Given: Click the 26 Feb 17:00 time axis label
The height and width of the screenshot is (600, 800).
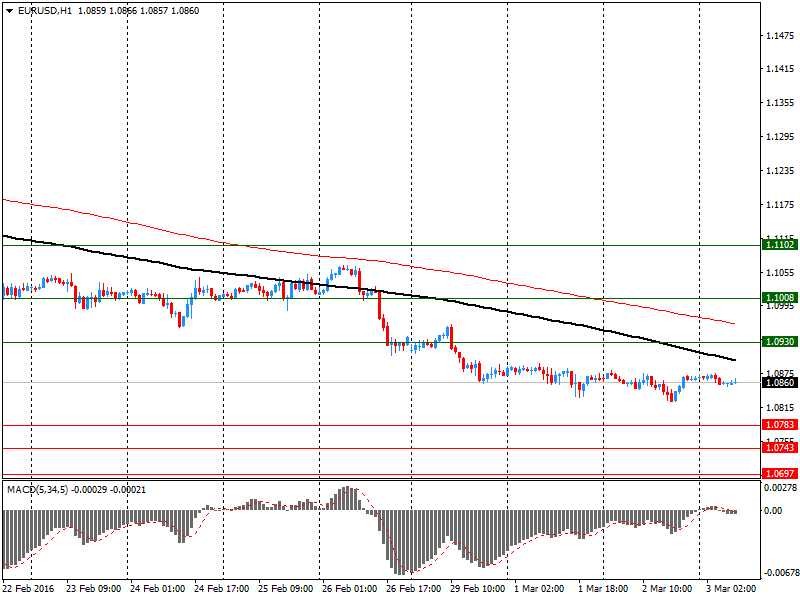Looking at the screenshot, I should tap(414, 589).
